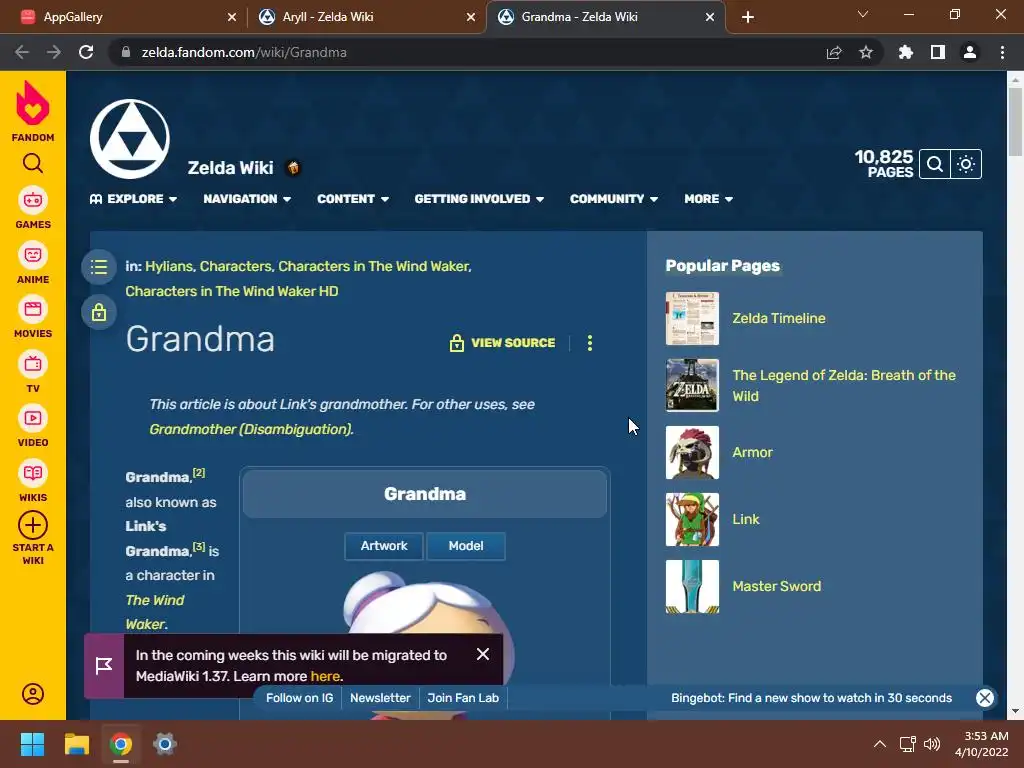Open the taskbar clock and date

coord(982,744)
